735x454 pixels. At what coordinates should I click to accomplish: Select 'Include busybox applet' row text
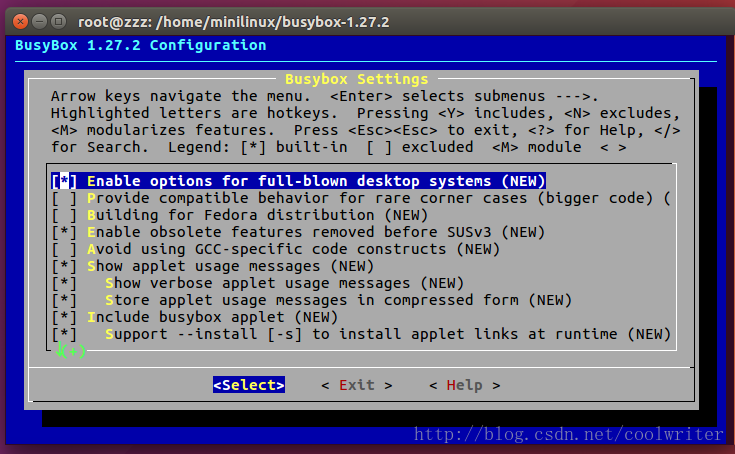212,317
